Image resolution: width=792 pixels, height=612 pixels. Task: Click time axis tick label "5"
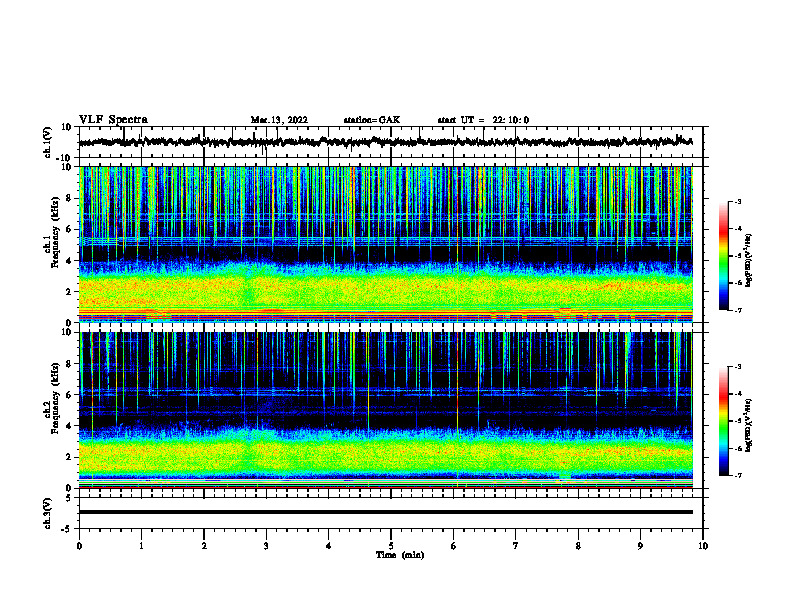[391, 546]
